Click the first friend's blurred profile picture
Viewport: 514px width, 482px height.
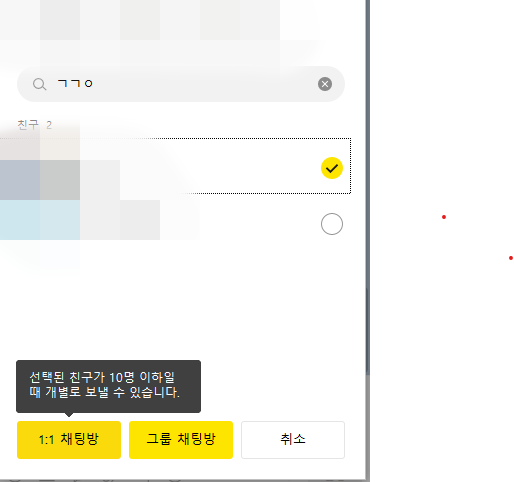point(40,167)
